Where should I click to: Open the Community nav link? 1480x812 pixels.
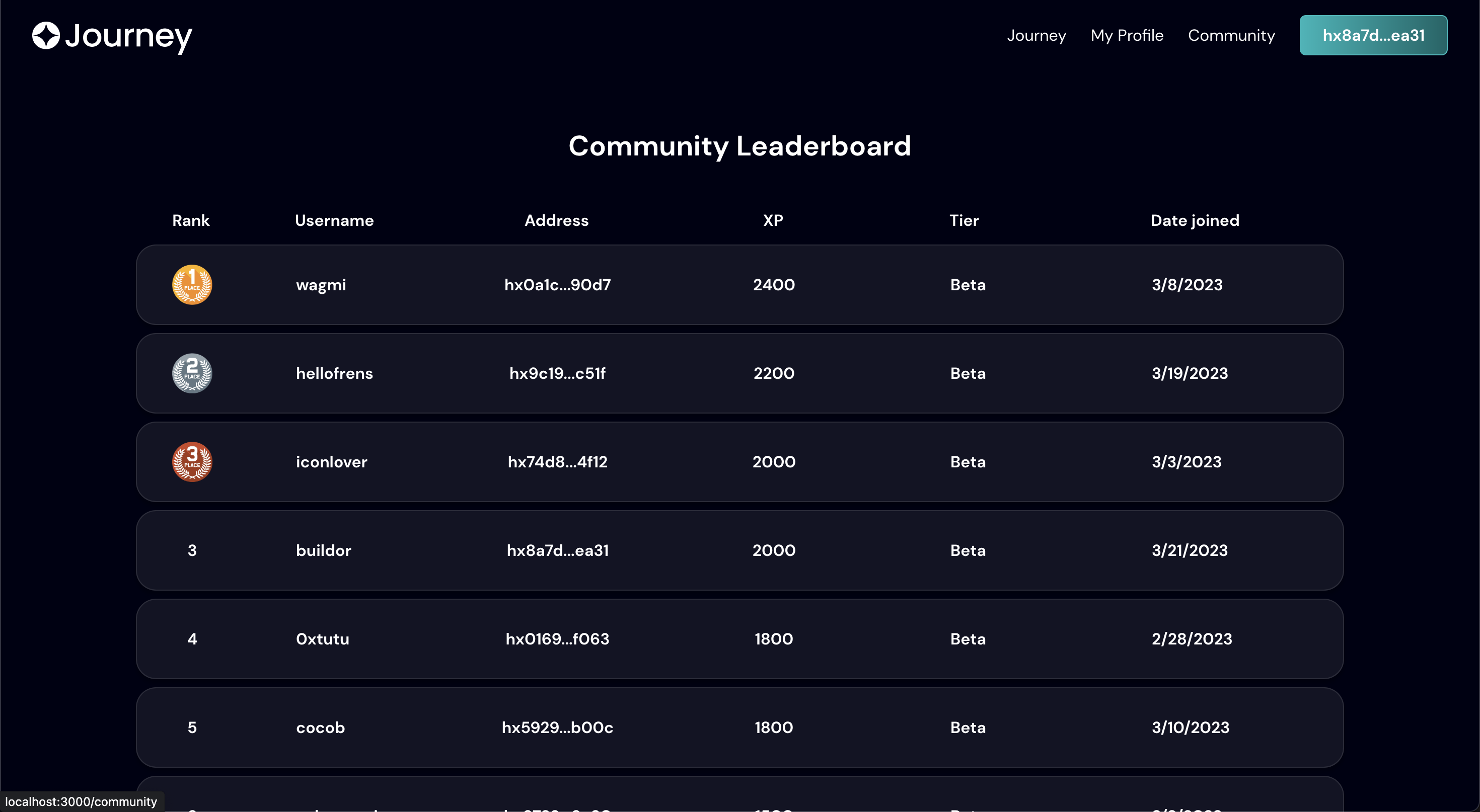coord(1231,36)
